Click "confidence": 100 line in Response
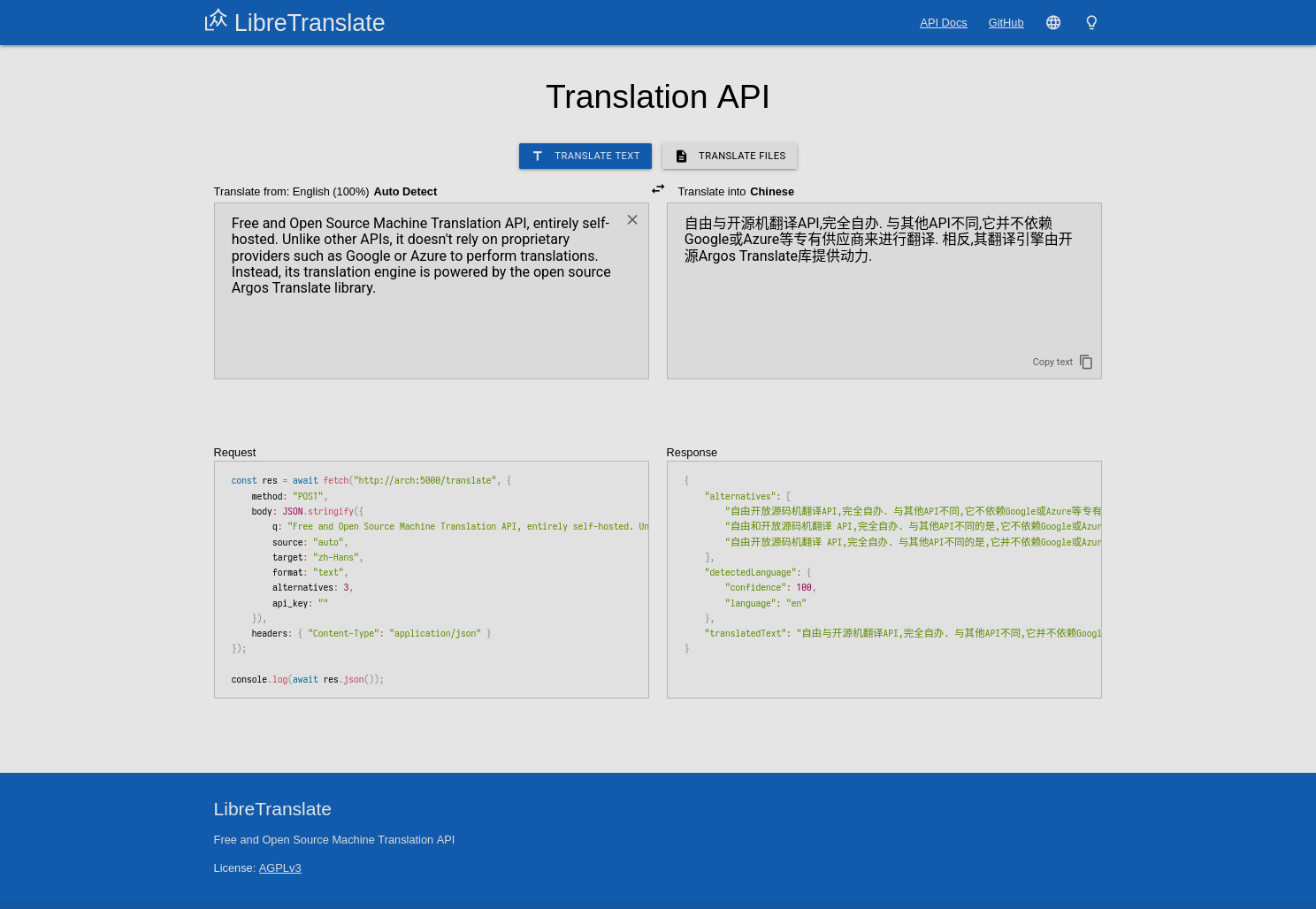The image size is (1316, 909). tap(770, 588)
